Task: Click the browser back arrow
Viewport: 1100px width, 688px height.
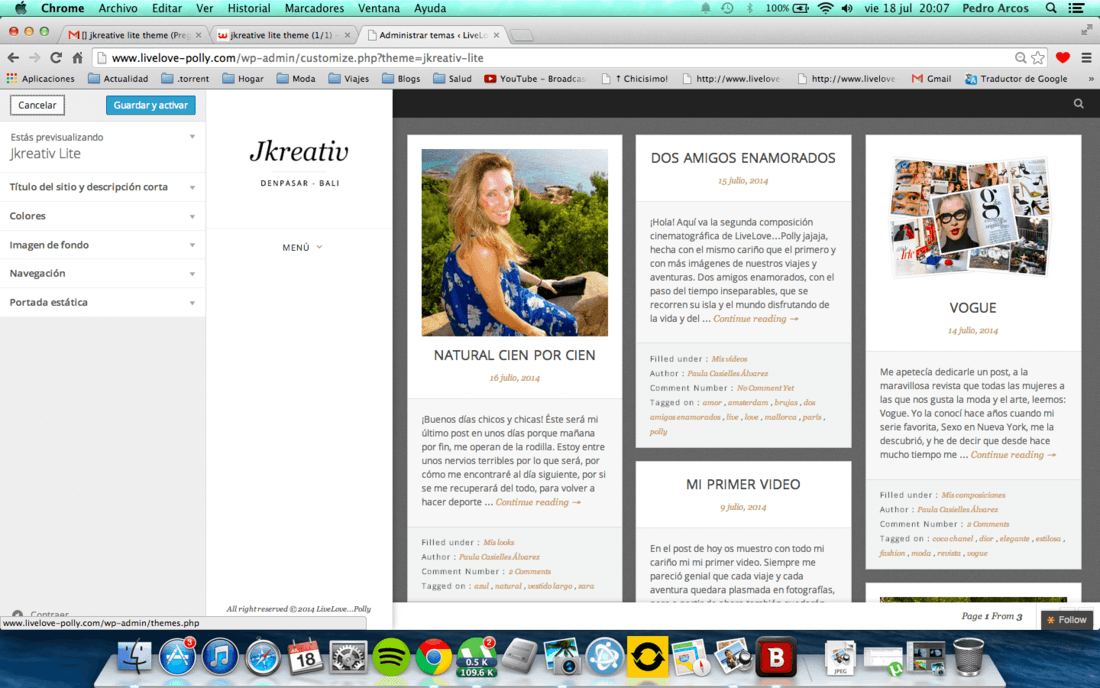Action: pos(13,58)
